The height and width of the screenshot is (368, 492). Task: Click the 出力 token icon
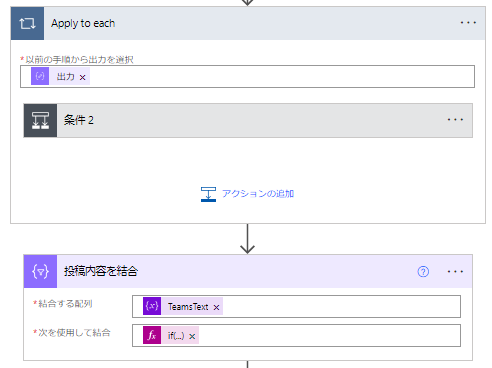pos(40,76)
